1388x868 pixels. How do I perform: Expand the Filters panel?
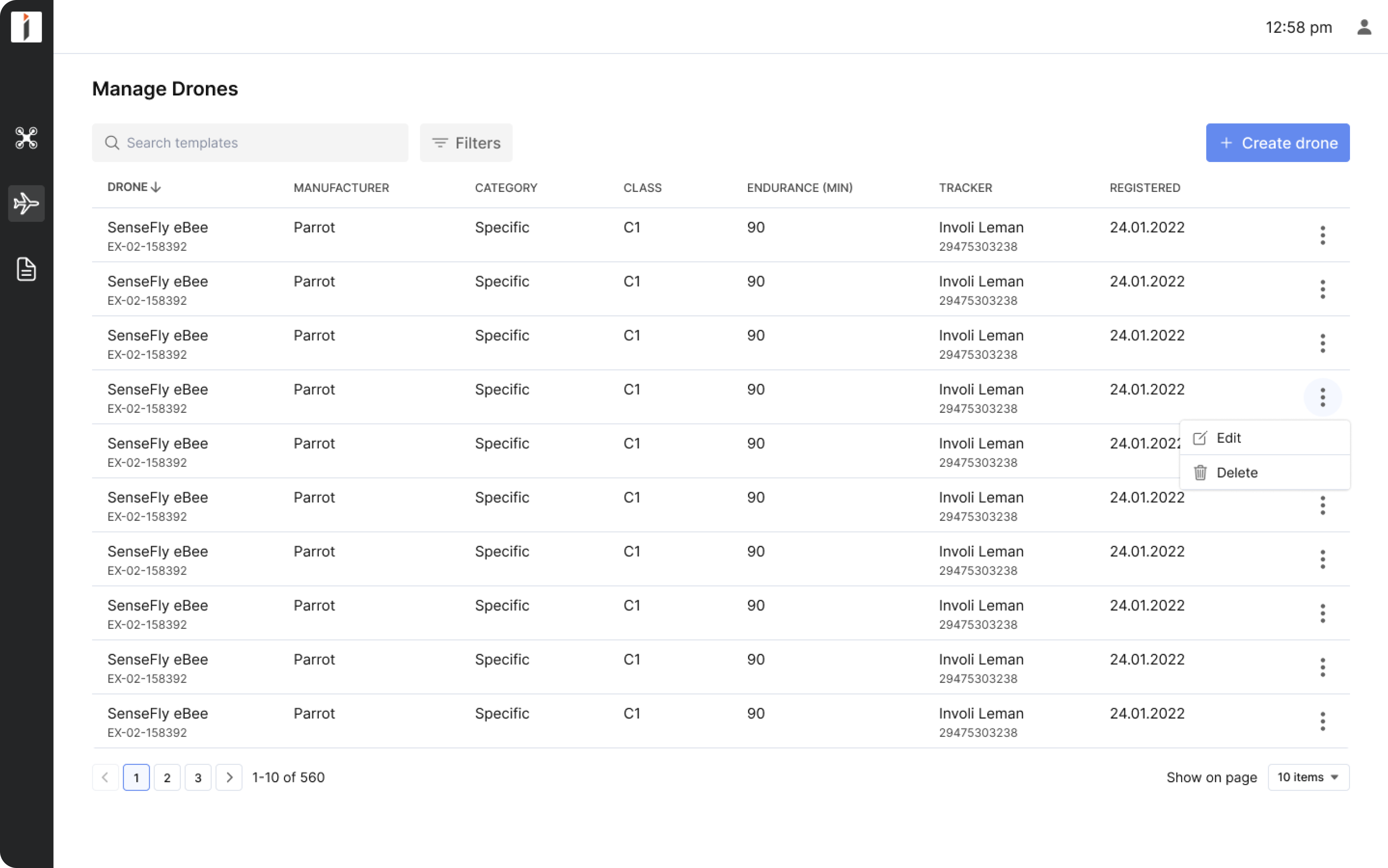click(465, 142)
